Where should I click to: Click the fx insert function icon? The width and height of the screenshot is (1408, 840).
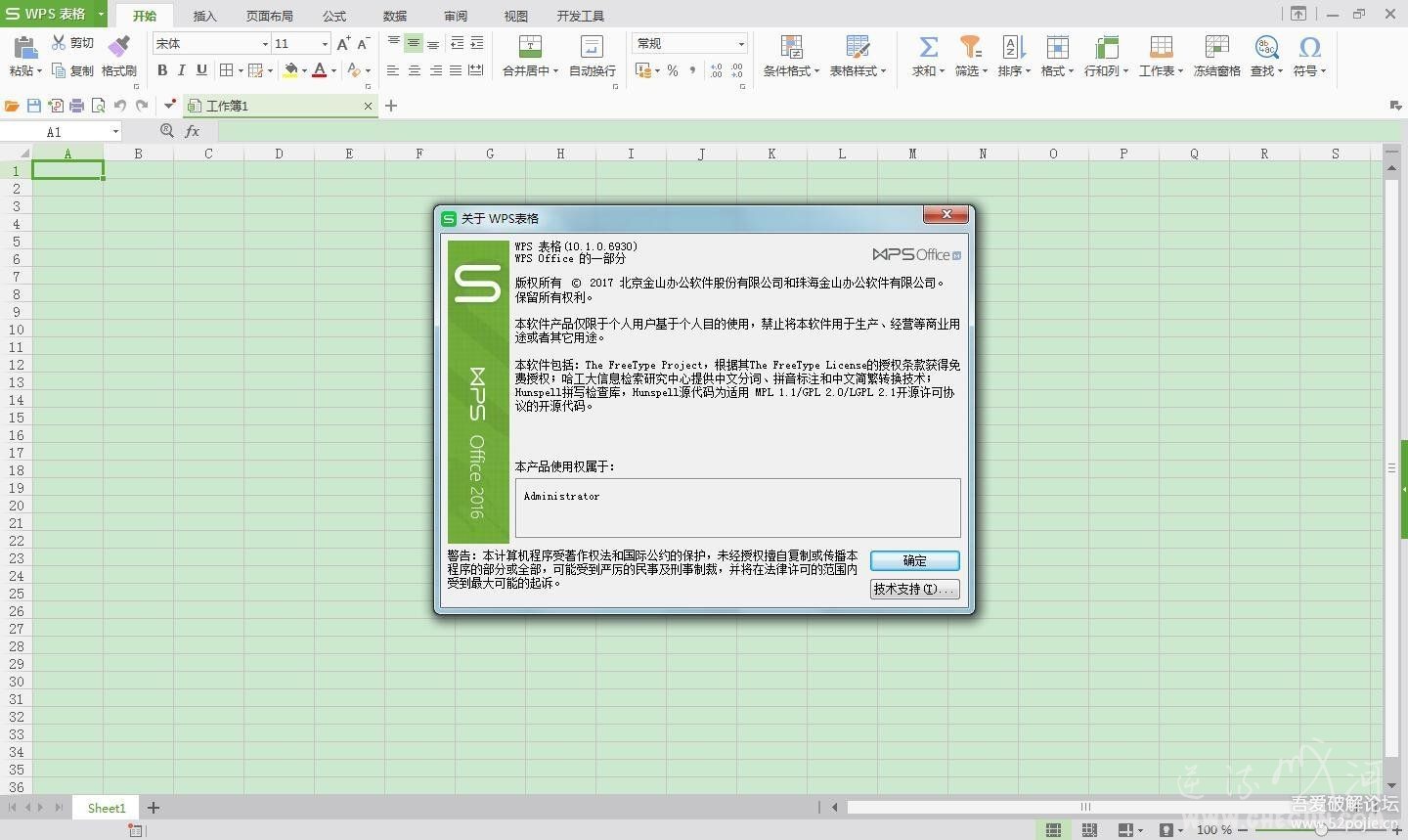(193, 131)
